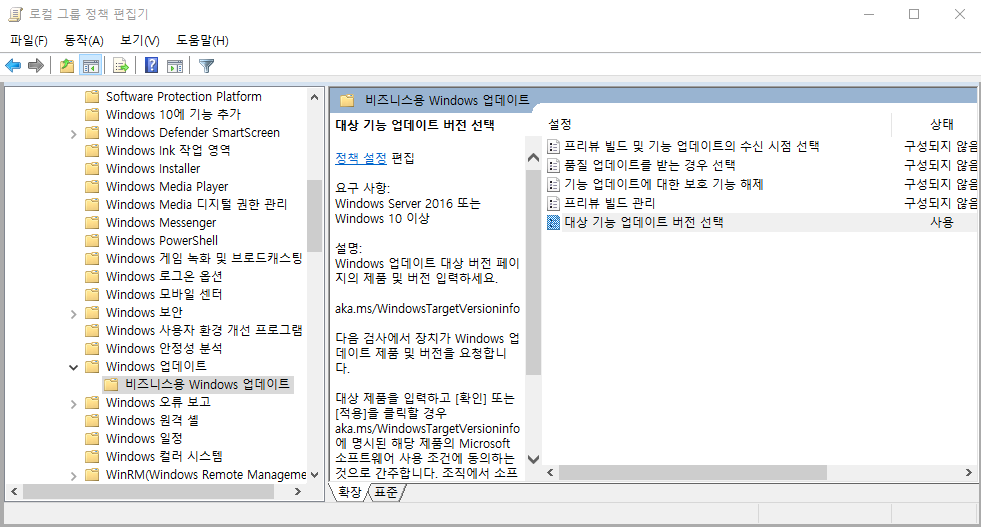The width and height of the screenshot is (981, 527).
Task: Select Windows 안정성 분석 folder
Action: (x=164, y=349)
